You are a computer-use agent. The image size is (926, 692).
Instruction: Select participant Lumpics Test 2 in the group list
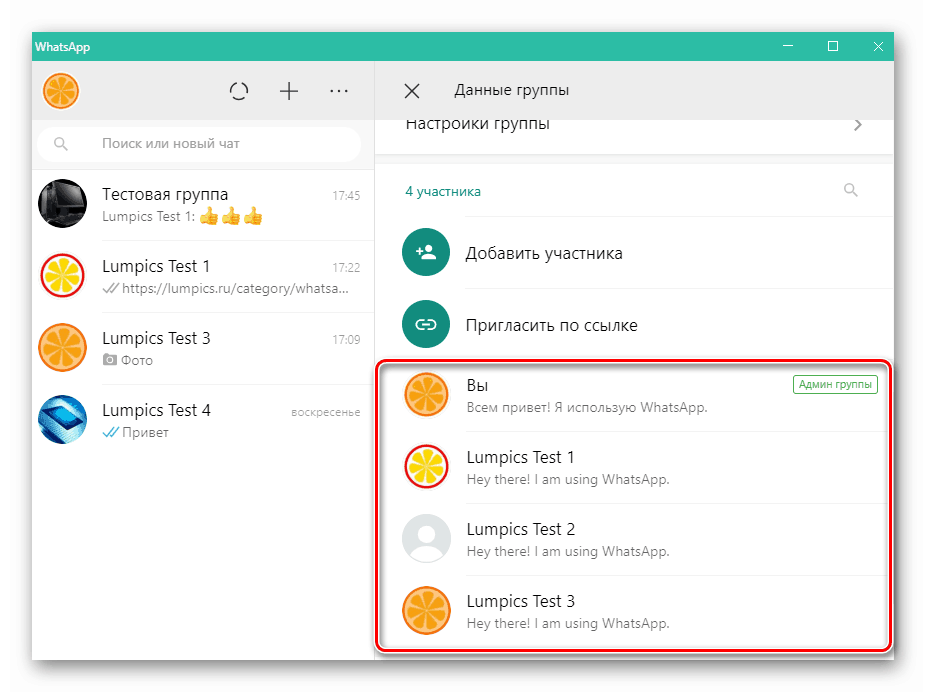pyautogui.click(x=634, y=539)
